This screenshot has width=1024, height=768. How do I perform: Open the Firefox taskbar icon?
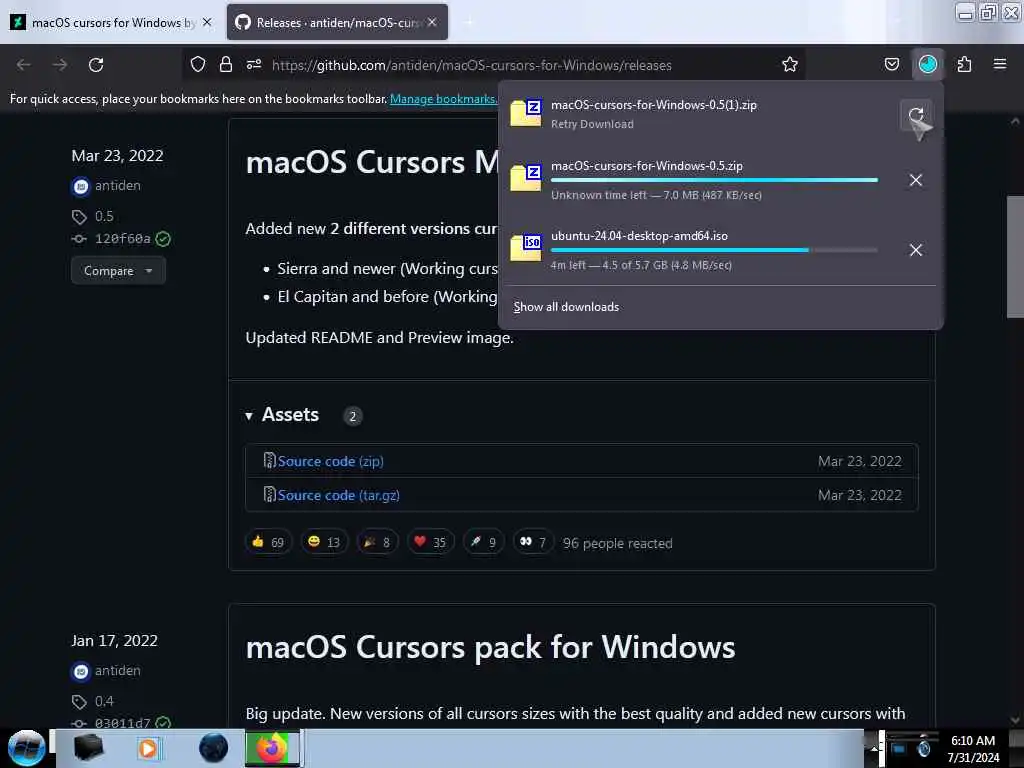(x=272, y=748)
